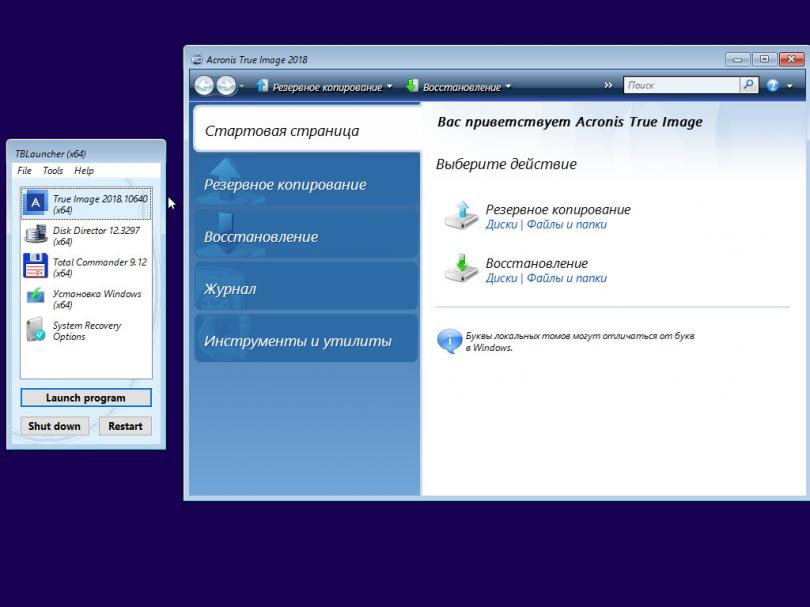The width and height of the screenshot is (810, 607).
Task: Select the True Image 2018.10640 (x64) entry
Action: (86, 204)
